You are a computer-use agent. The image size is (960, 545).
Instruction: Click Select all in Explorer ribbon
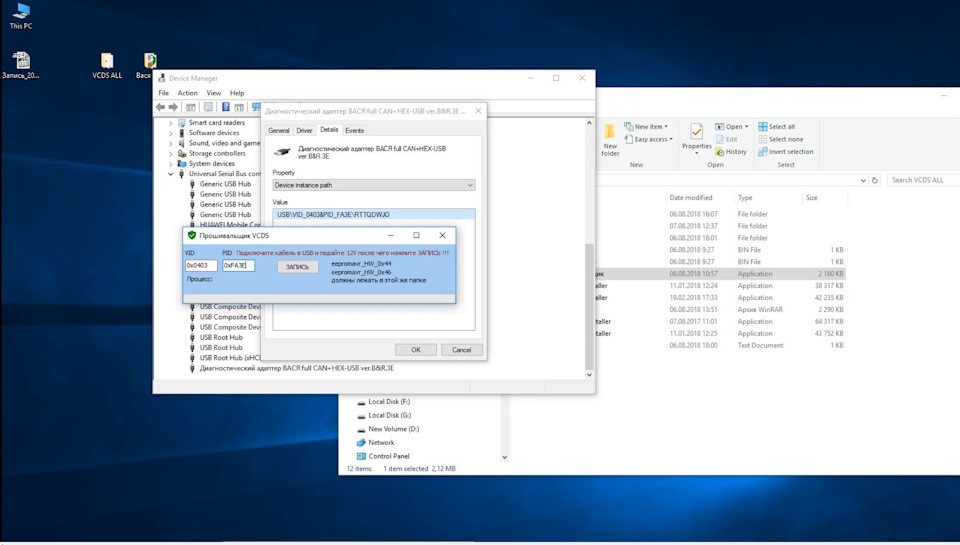tap(776, 127)
